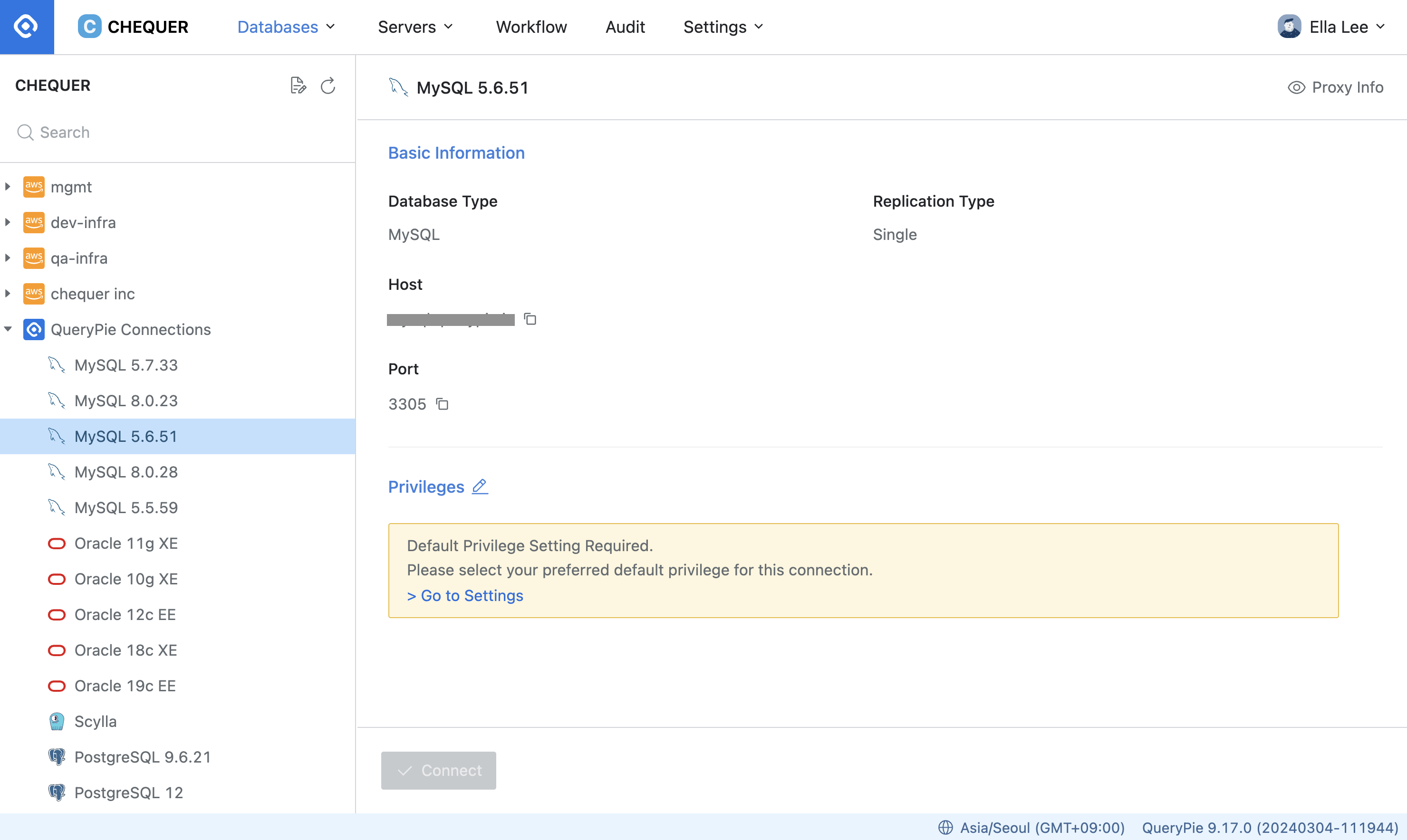Click the elephant icon beside PostgreSQL 9.6.21

57,757
